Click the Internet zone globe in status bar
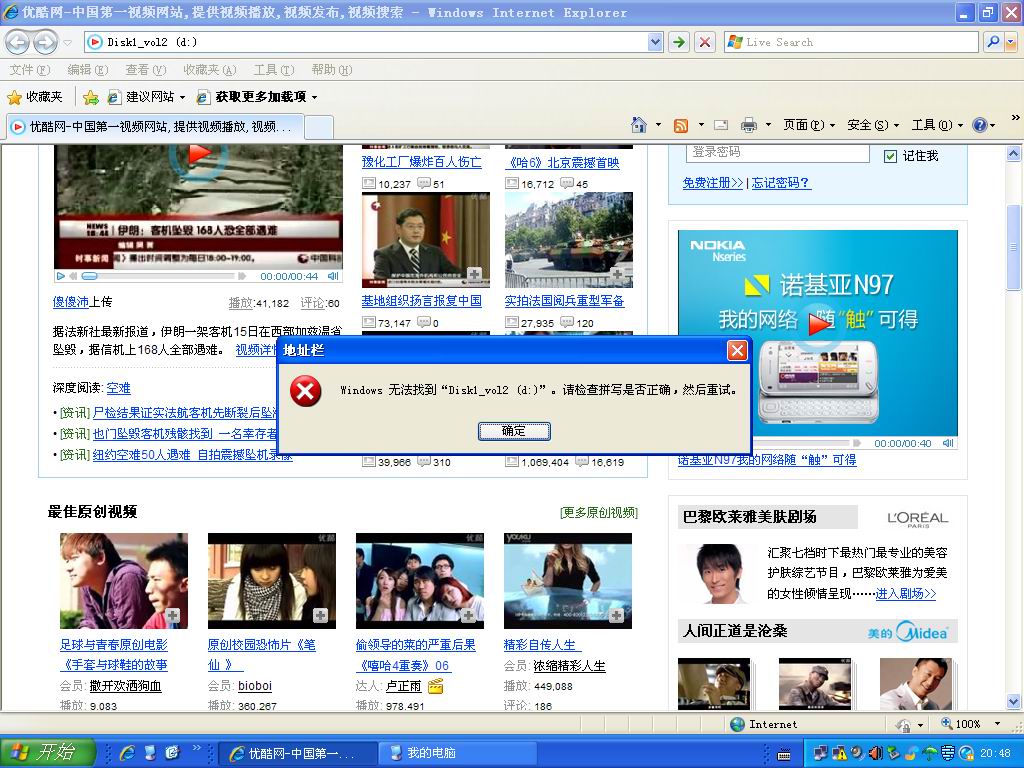This screenshot has height=768, width=1024. pos(737,724)
